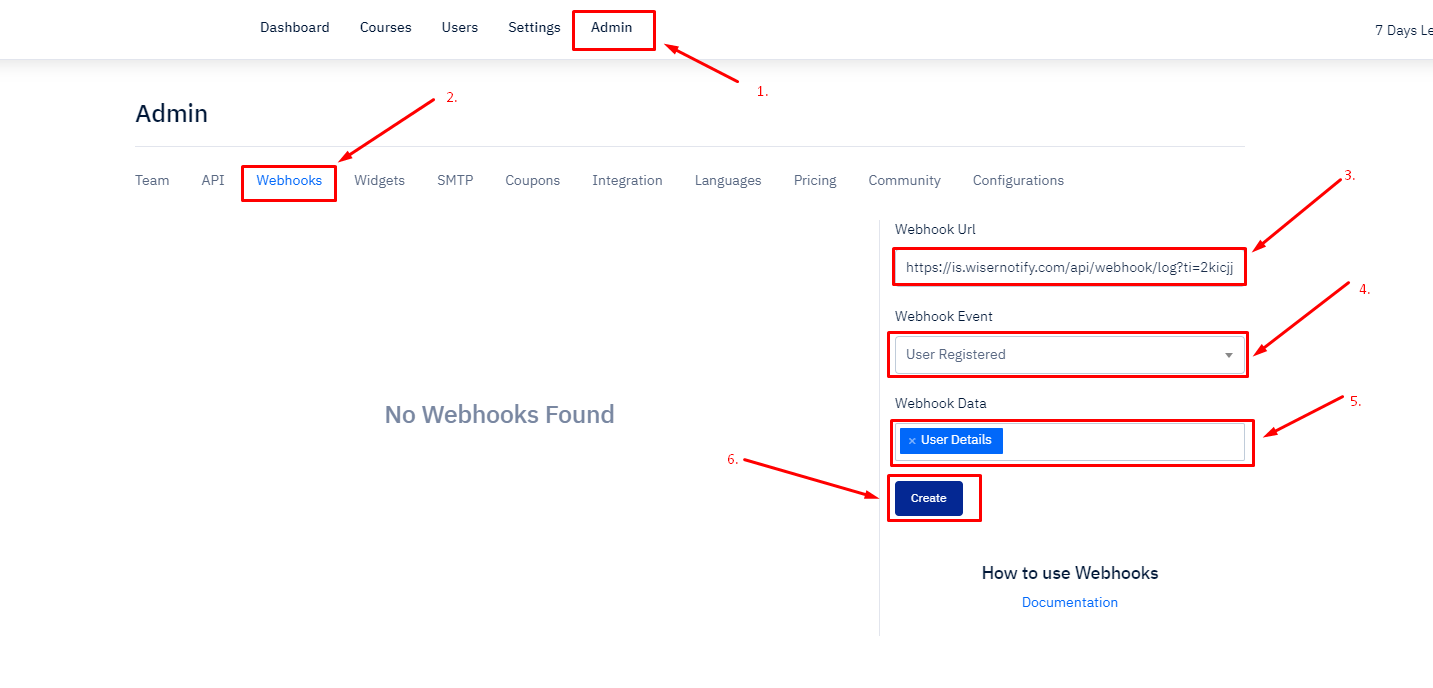
Task: Open the Pricing tab
Action: 815,181
